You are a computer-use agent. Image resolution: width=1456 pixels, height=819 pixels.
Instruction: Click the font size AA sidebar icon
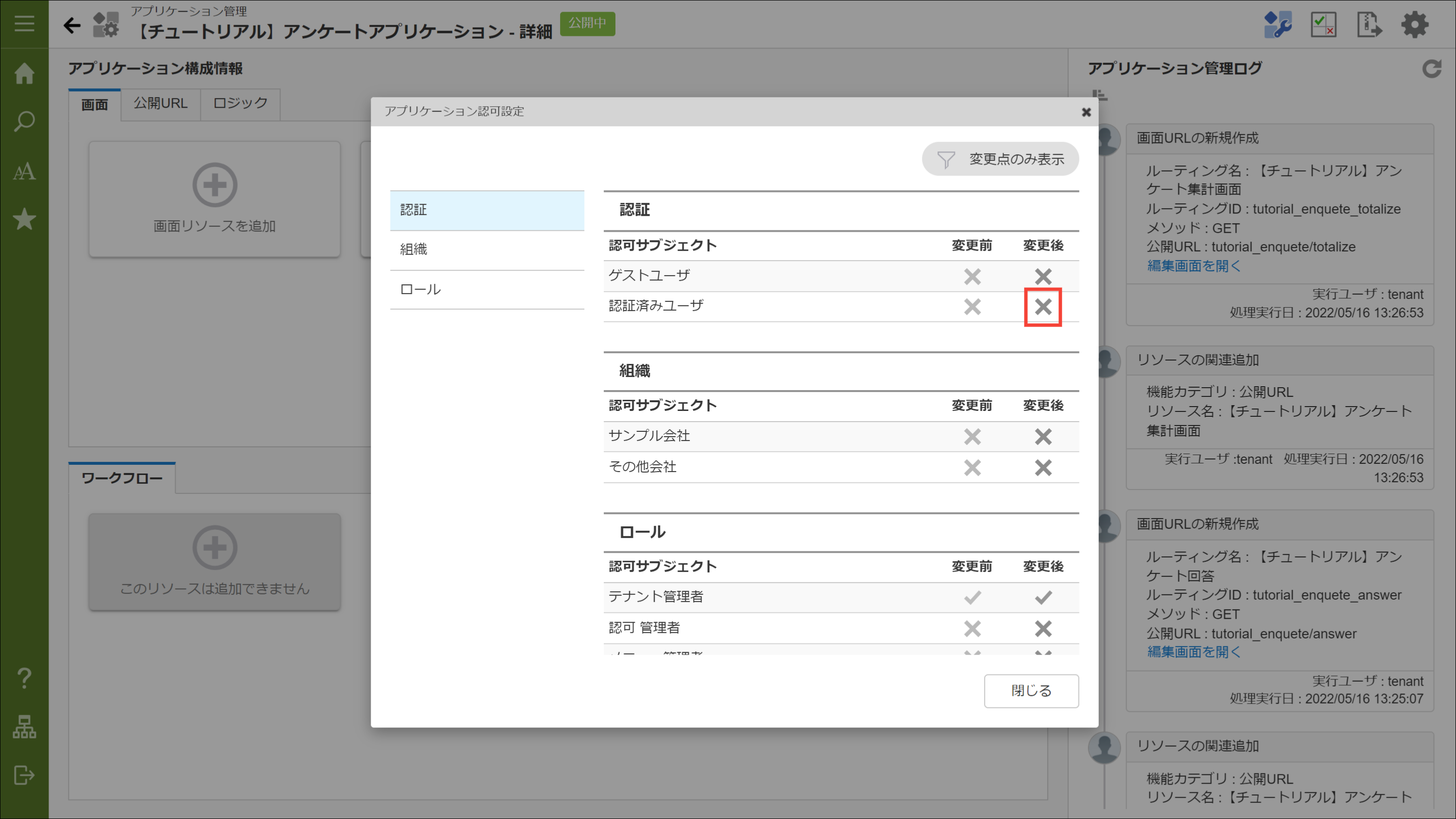click(x=24, y=171)
